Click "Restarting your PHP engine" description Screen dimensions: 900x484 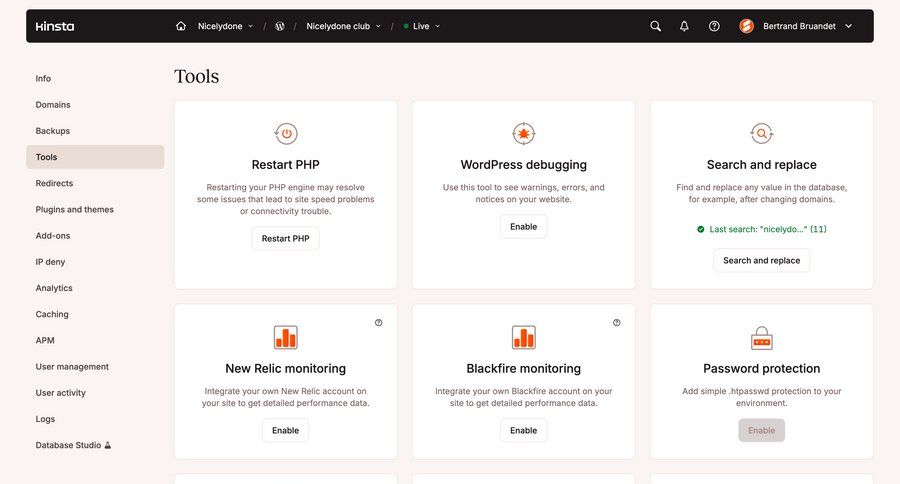(x=286, y=199)
